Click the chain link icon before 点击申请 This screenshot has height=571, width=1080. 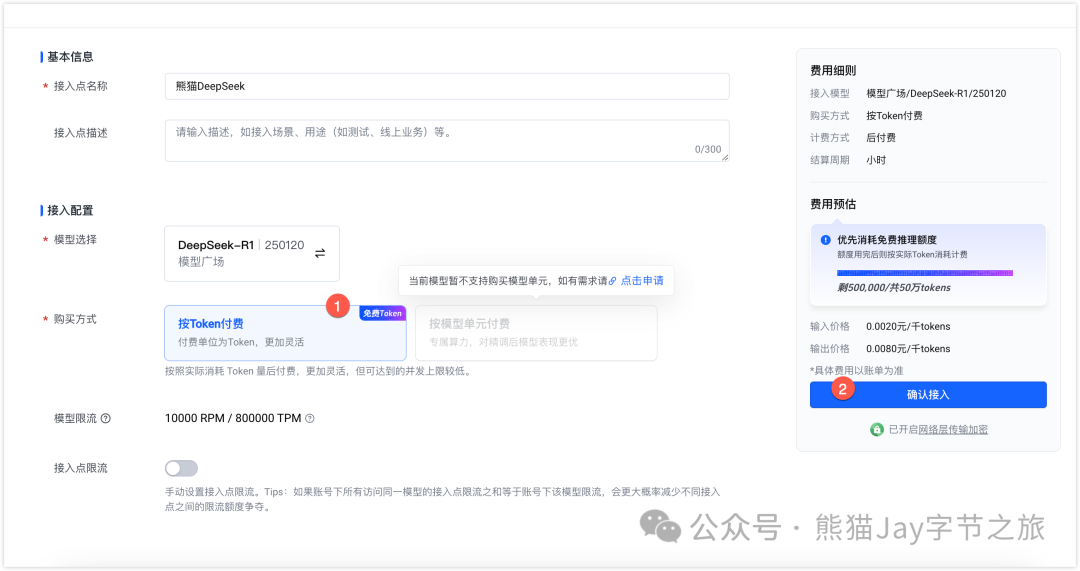pyautogui.click(x=613, y=281)
